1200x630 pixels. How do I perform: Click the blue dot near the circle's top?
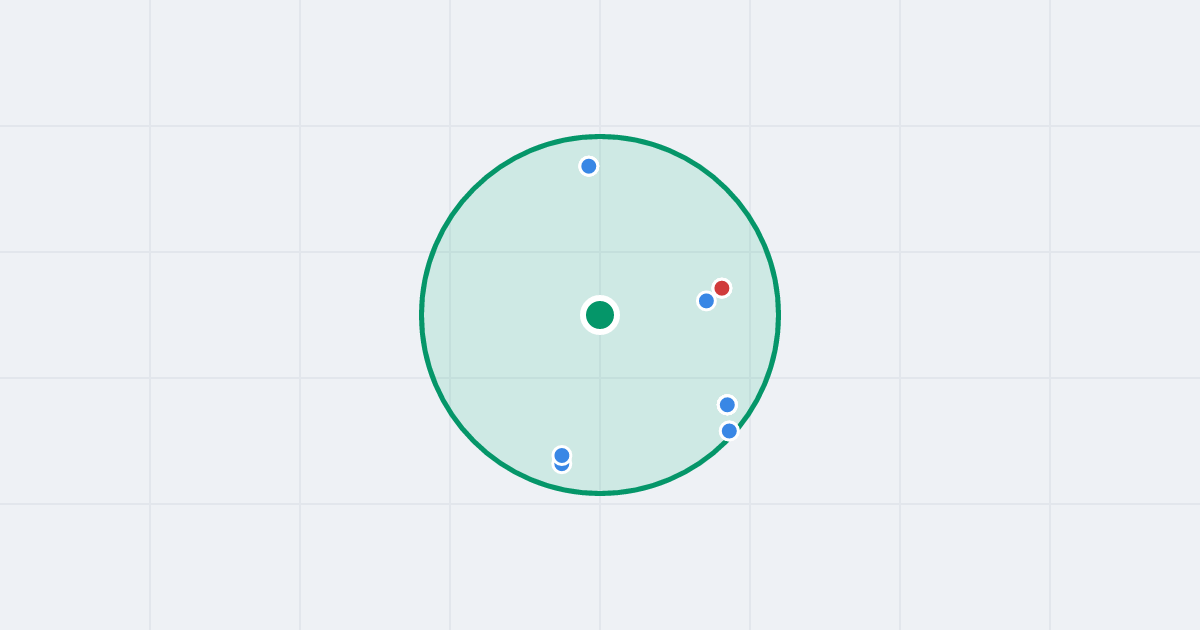589,166
